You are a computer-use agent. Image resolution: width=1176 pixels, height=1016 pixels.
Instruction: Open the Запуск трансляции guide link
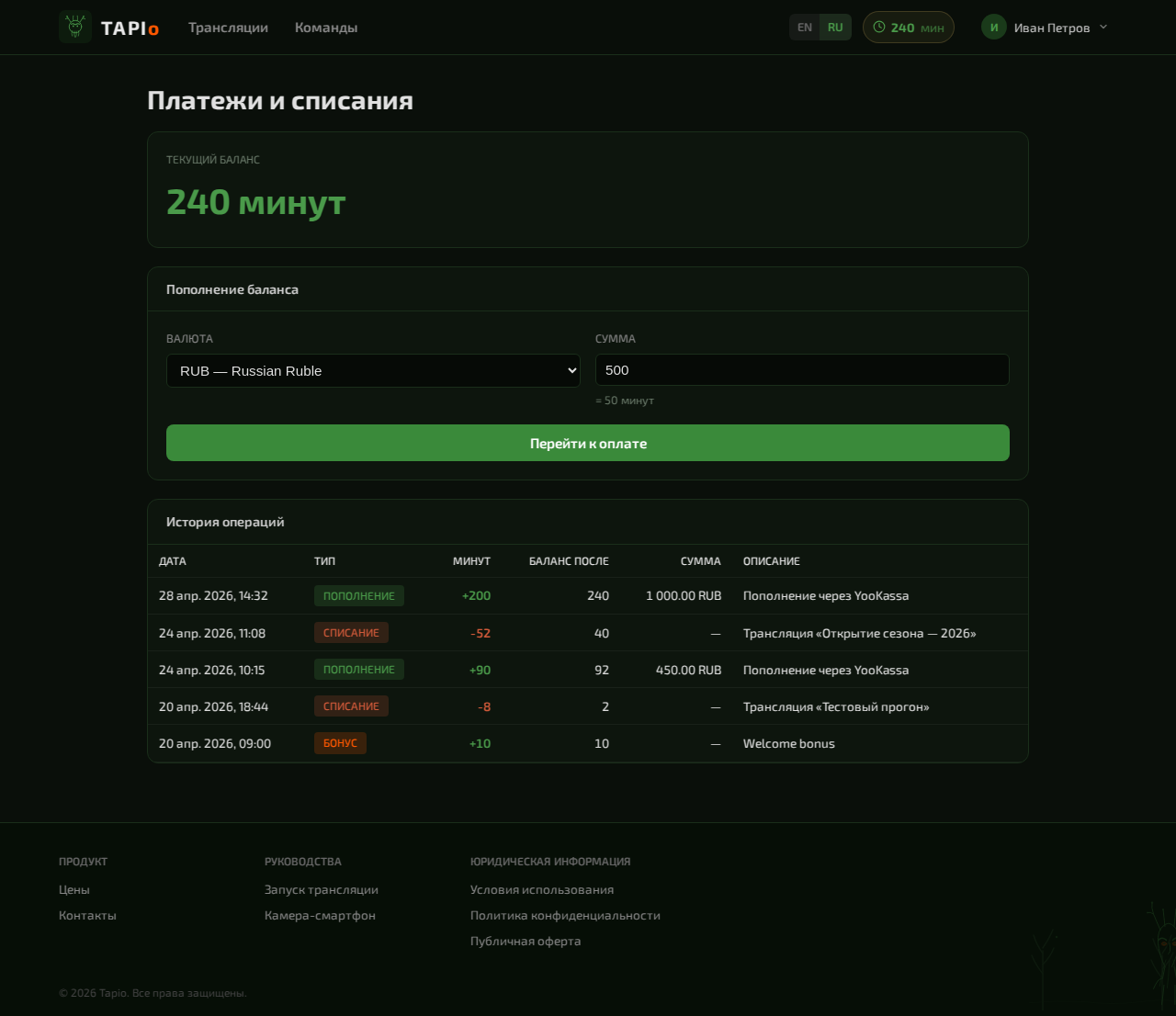click(322, 889)
